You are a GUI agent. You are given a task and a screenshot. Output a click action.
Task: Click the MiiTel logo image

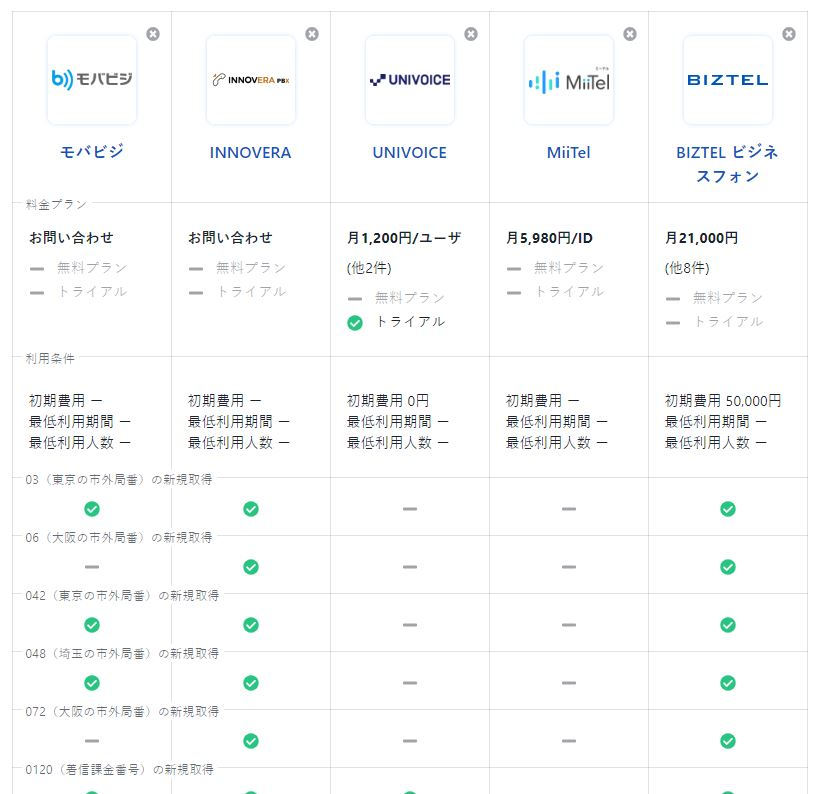click(569, 80)
